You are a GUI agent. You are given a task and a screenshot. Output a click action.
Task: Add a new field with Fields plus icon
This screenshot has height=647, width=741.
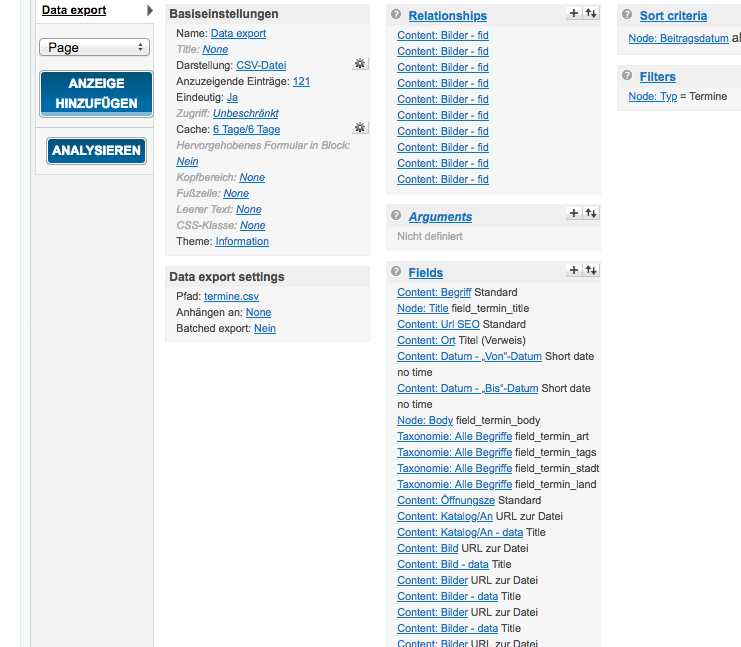574,270
